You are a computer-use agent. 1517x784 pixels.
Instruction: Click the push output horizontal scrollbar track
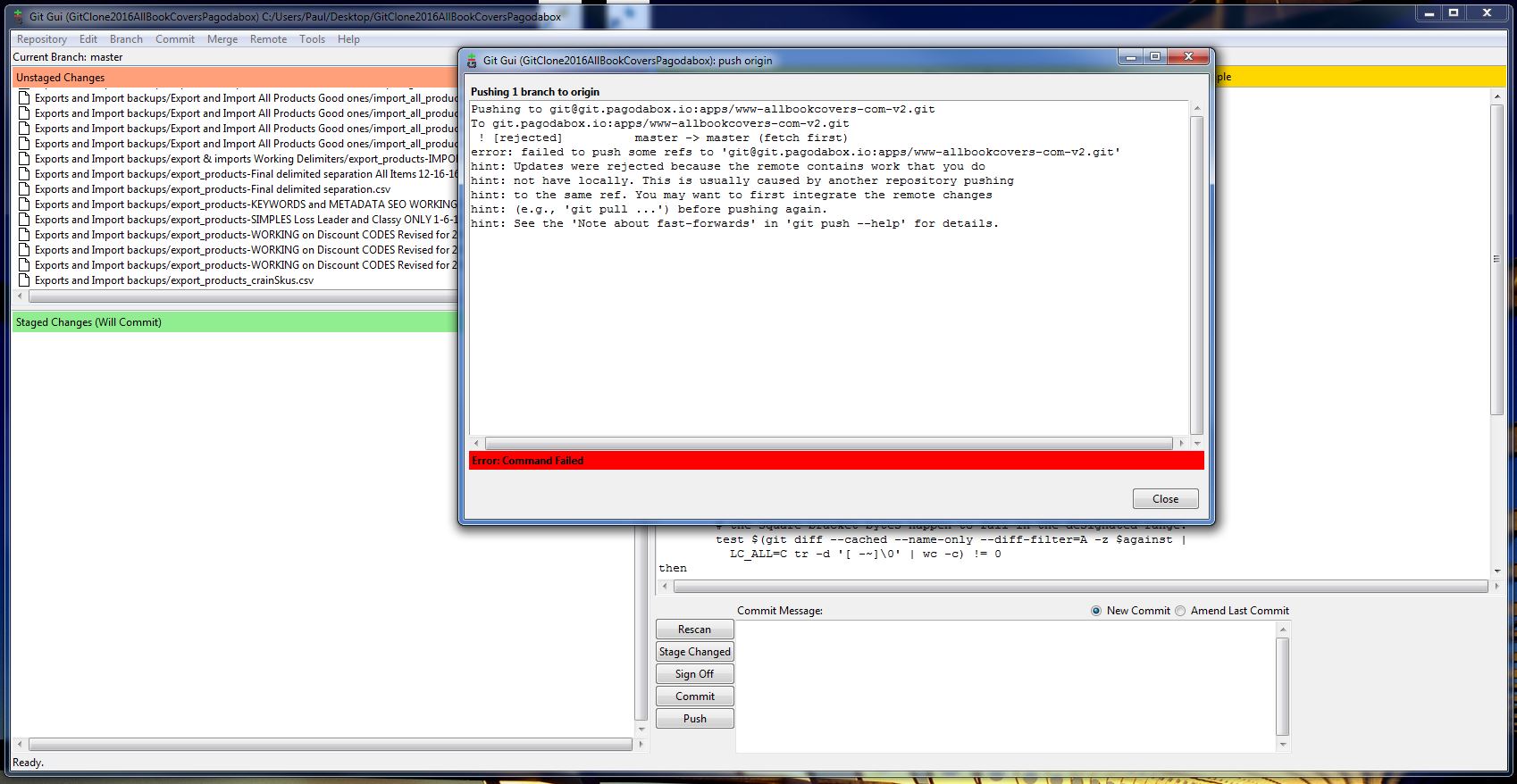click(829, 443)
